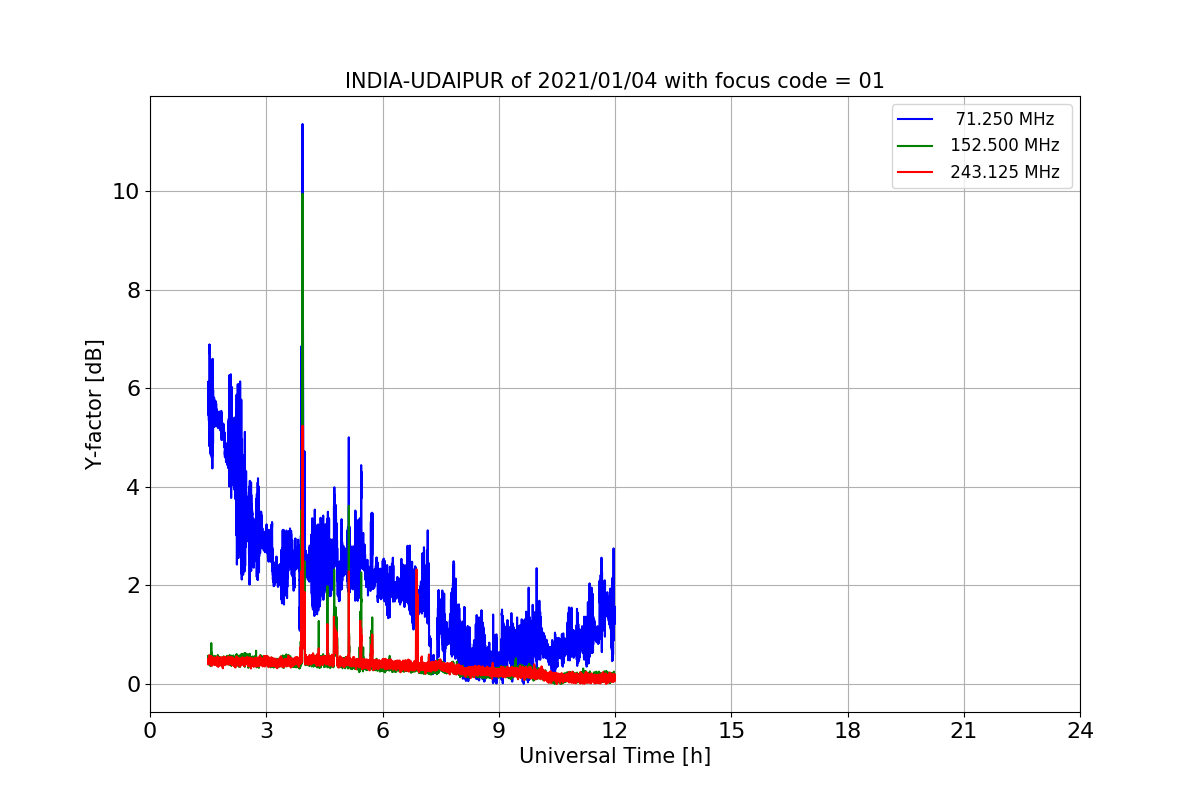Image resolution: width=1200 pixels, height=800 pixels.
Task: Select the 243.125 MHz legend label
Action: point(1005,172)
